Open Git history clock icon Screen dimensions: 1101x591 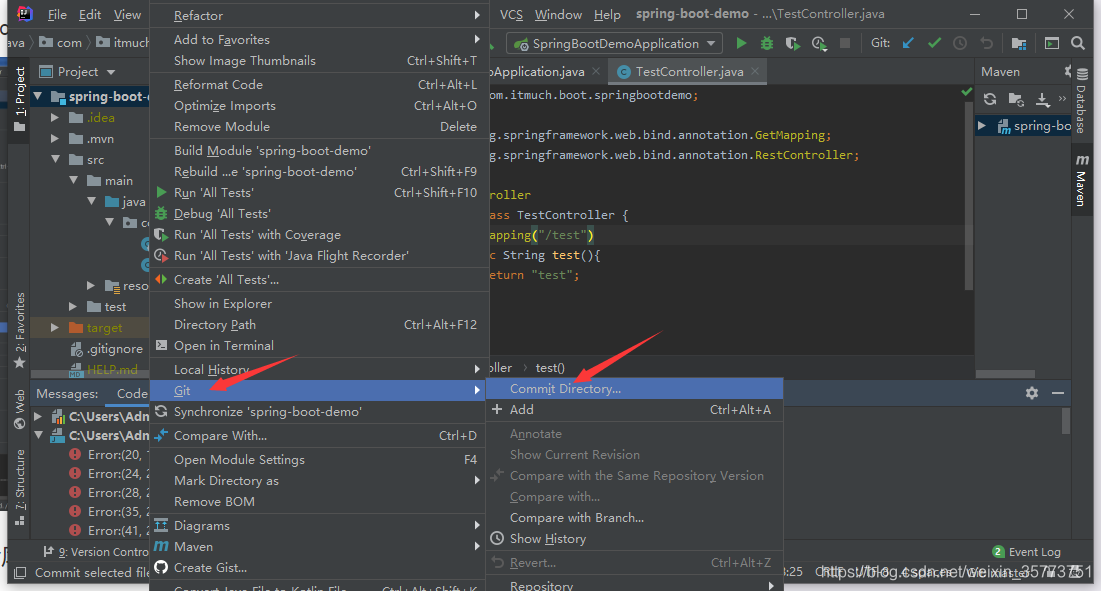960,44
